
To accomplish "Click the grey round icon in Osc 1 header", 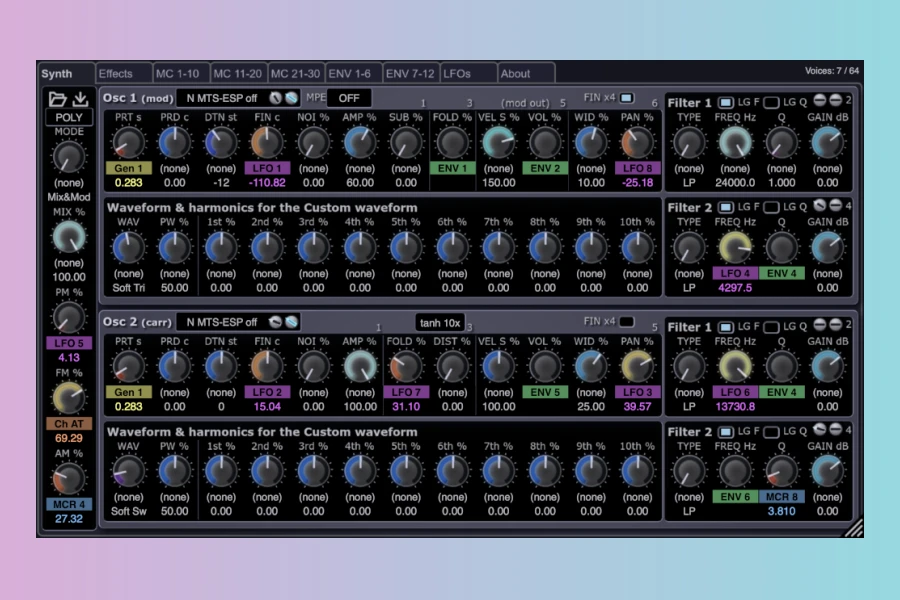I will (x=275, y=98).
